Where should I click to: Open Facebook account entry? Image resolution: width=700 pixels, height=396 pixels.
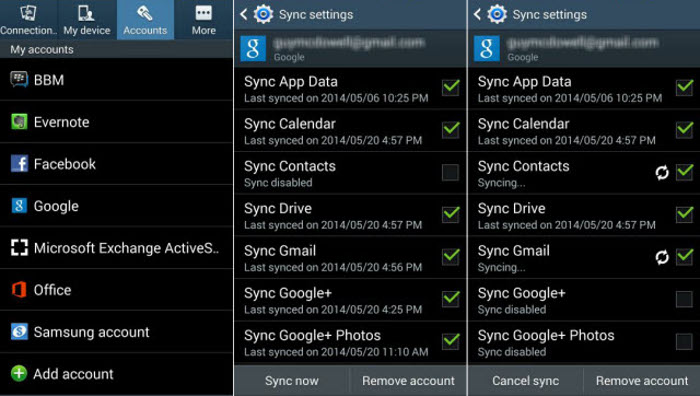point(116,164)
